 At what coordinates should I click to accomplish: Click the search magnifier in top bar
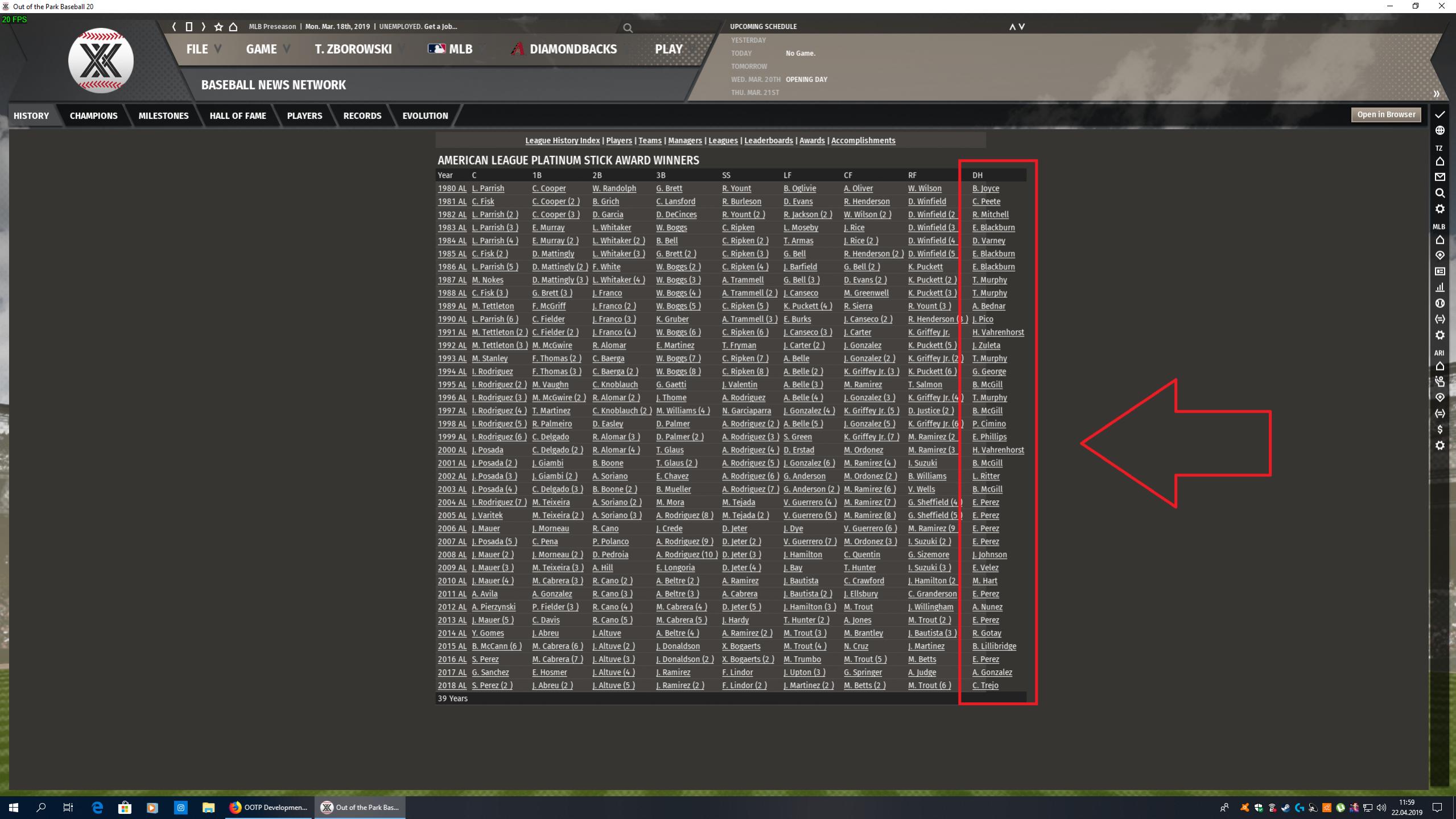[628, 27]
